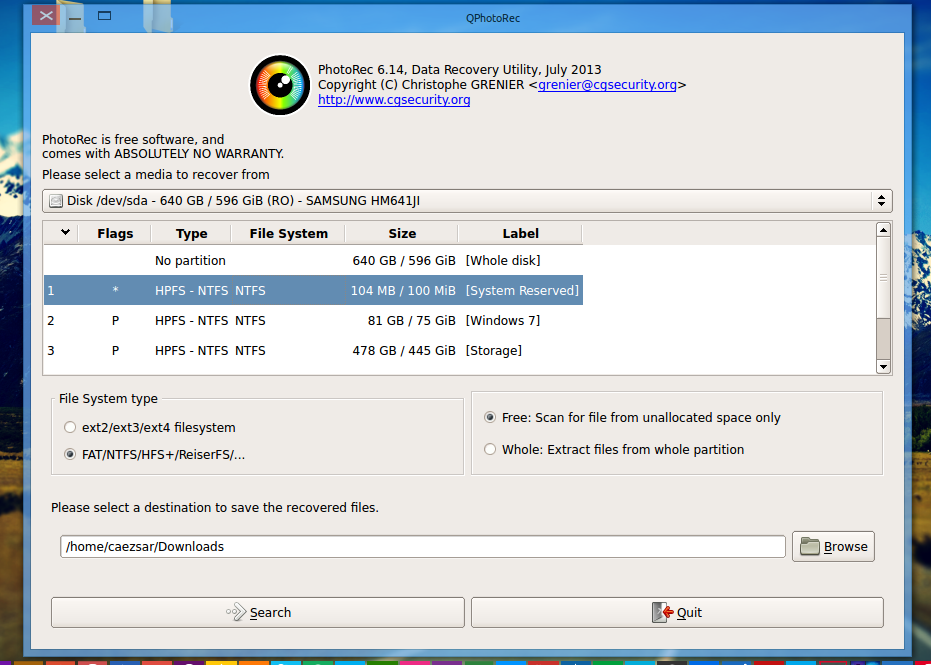Select ext2/ext3/ext4 filesystem option
This screenshot has height=665, width=931.
150,428
